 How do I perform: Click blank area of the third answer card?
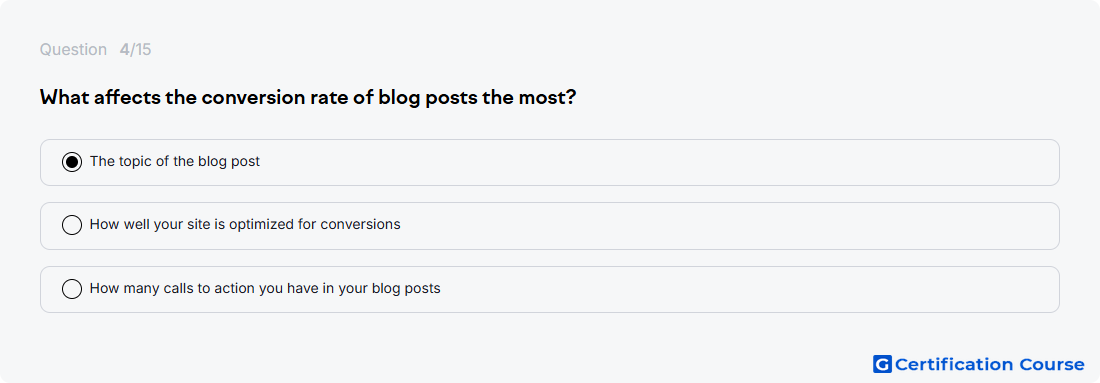(751, 289)
